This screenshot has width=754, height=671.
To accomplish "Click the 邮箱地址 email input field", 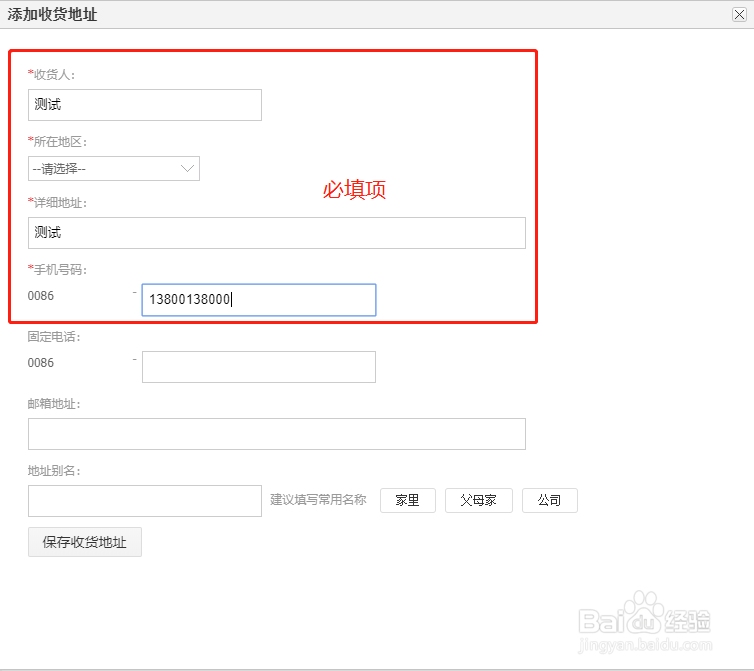I will click(276, 434).
